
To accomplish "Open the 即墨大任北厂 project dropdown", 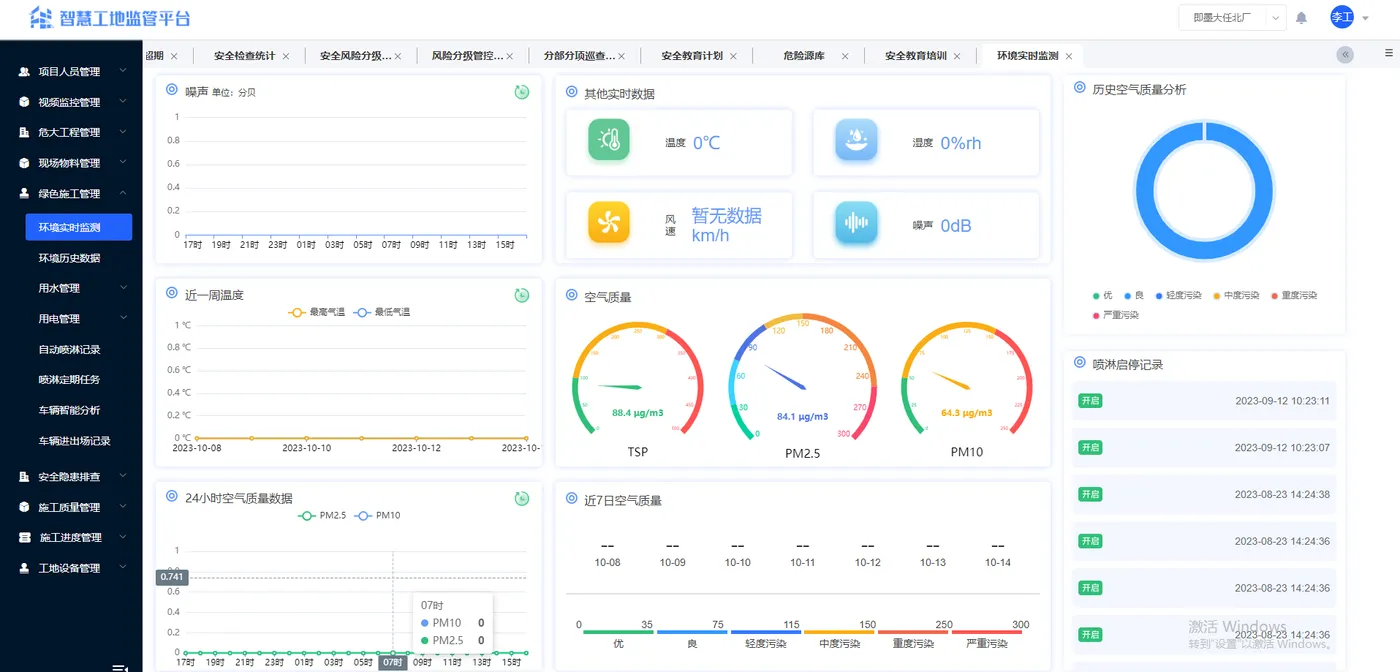I will [x=1233, y=18].
